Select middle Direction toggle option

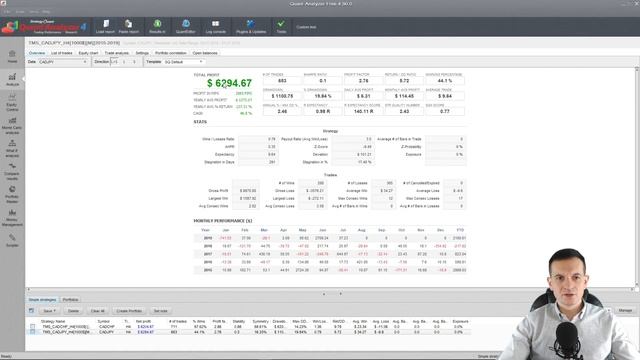(x=124, y=62)
